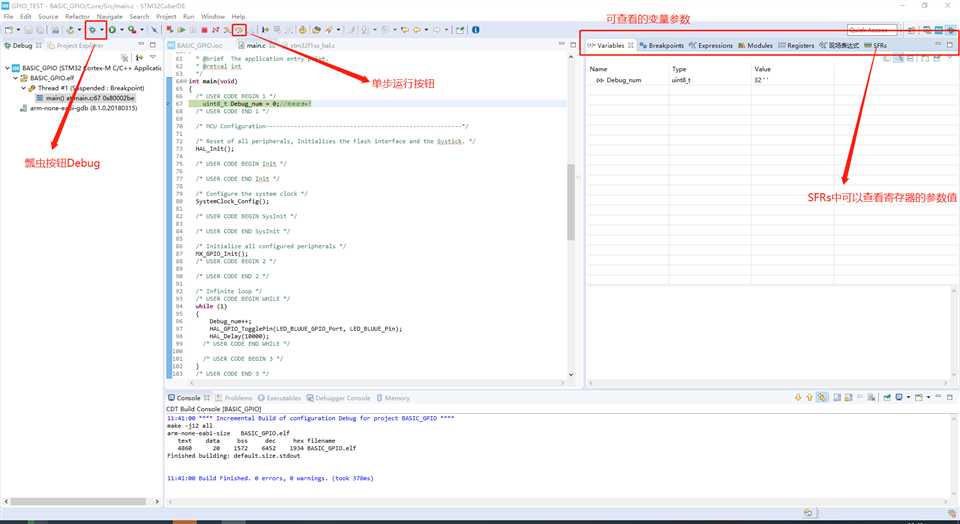Switch to the Memory tab
The image size is (960, 524).
pyautogui.click(x=392, y=398)
